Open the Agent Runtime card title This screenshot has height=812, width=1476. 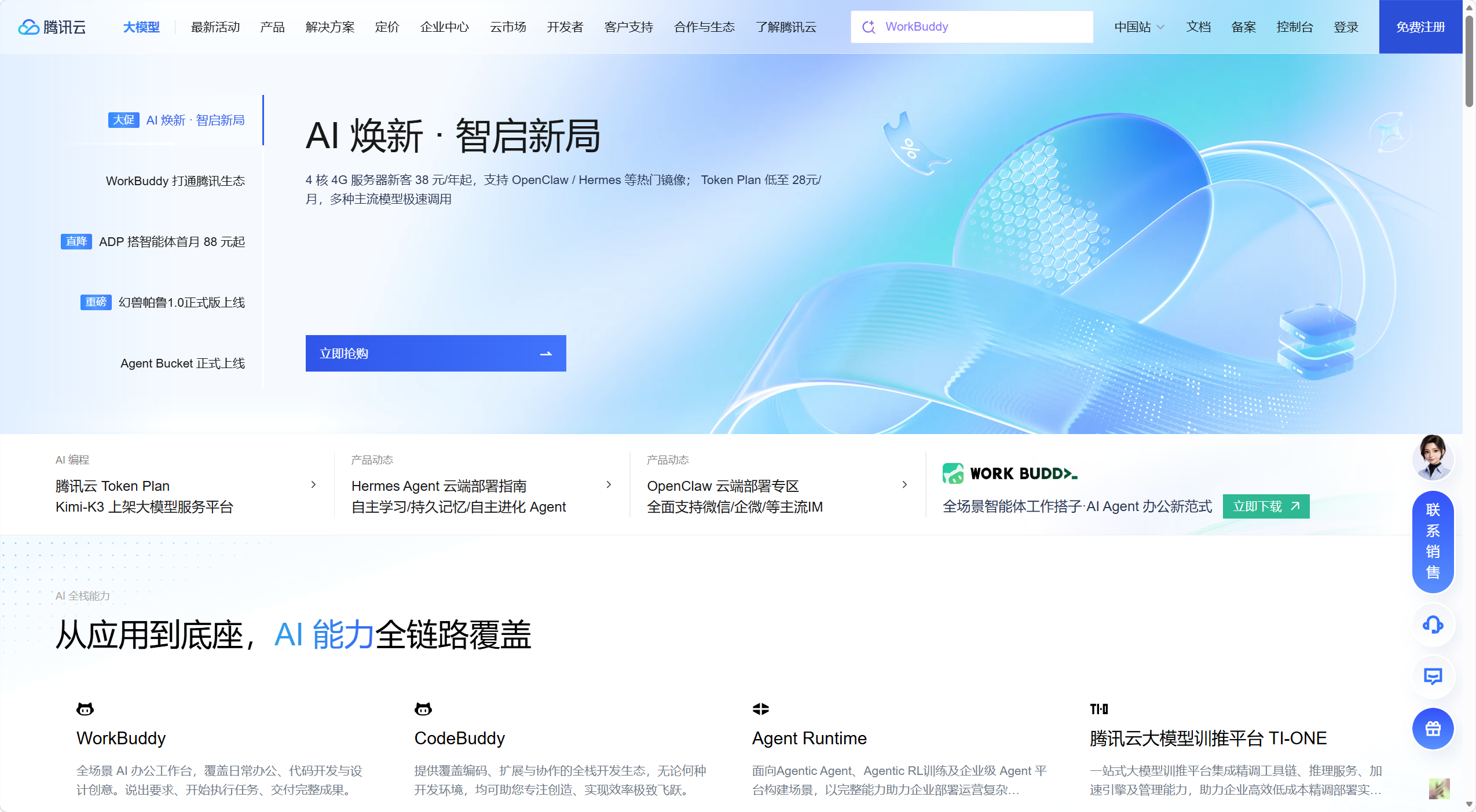point(810,738)
